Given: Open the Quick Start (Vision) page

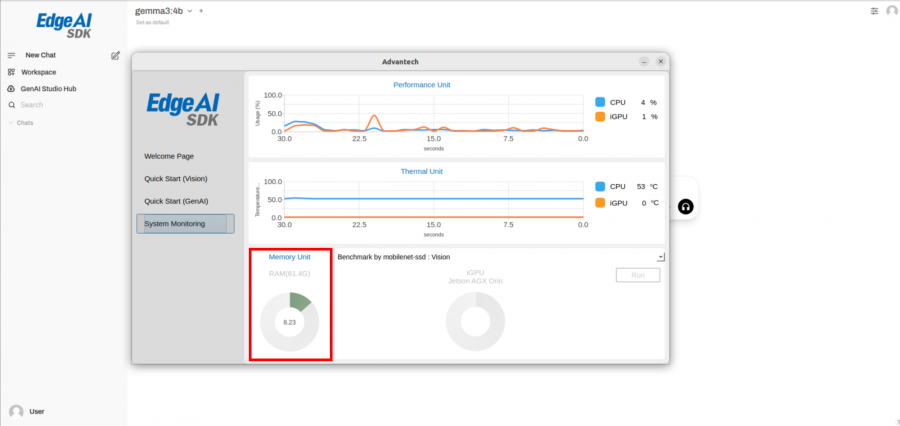Looking at the screenshot, I should coord(176,178).
